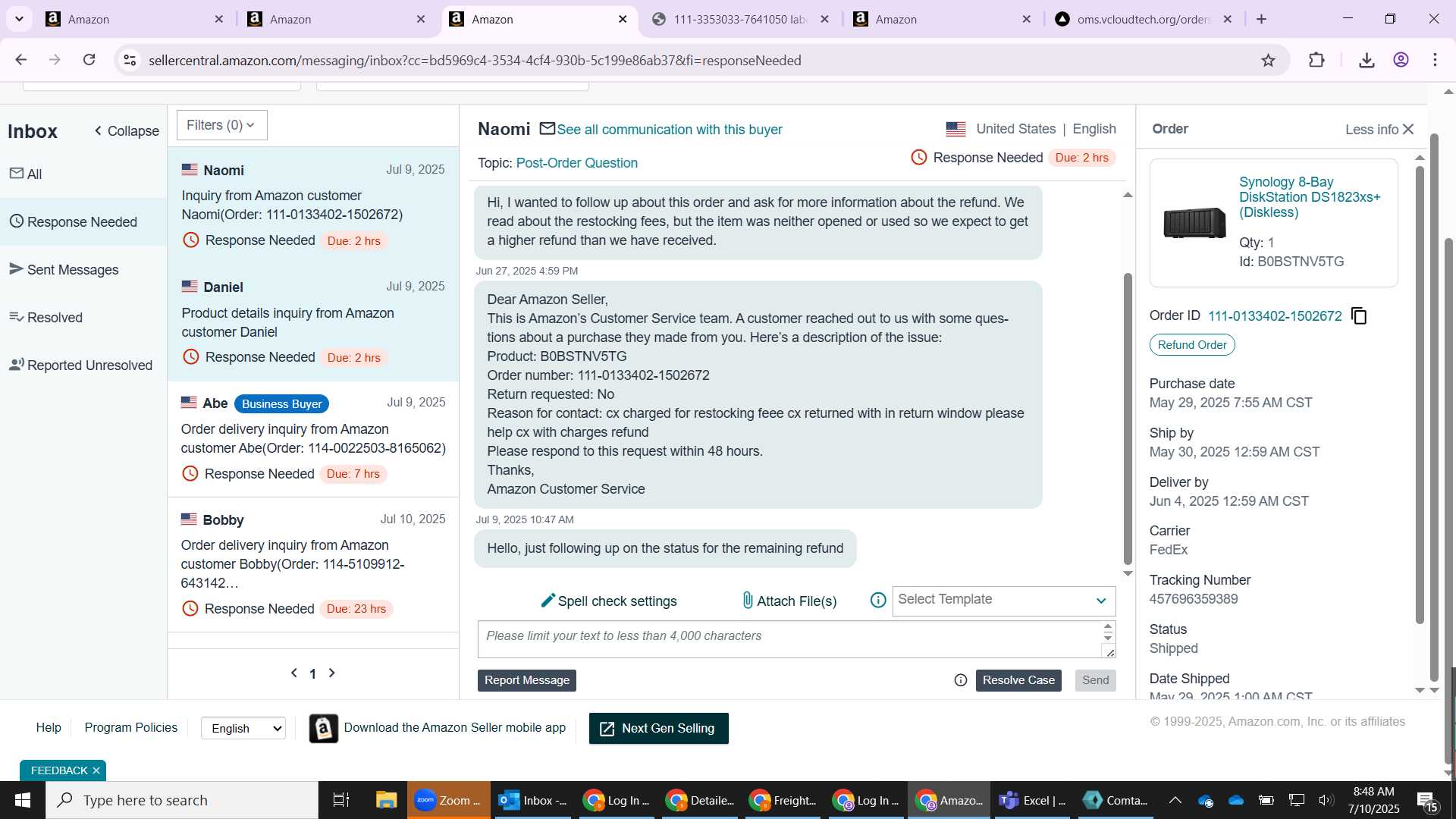Open Daniel's product details inquiry message
Viewport: 1456px width, 819px height.
click(x=312, y=322)
